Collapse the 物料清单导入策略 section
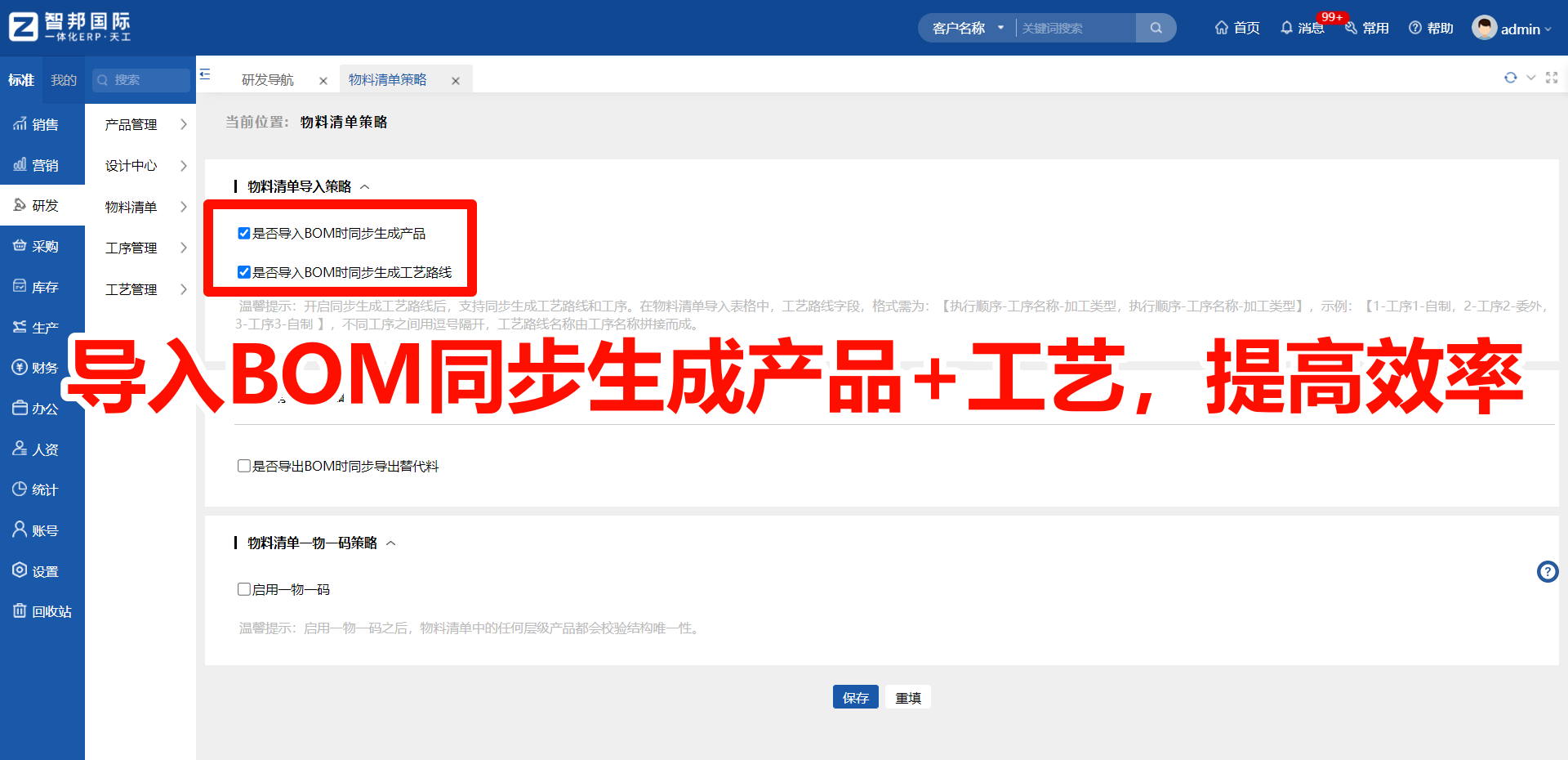The image size is (1568, 760). coord(366,186)
